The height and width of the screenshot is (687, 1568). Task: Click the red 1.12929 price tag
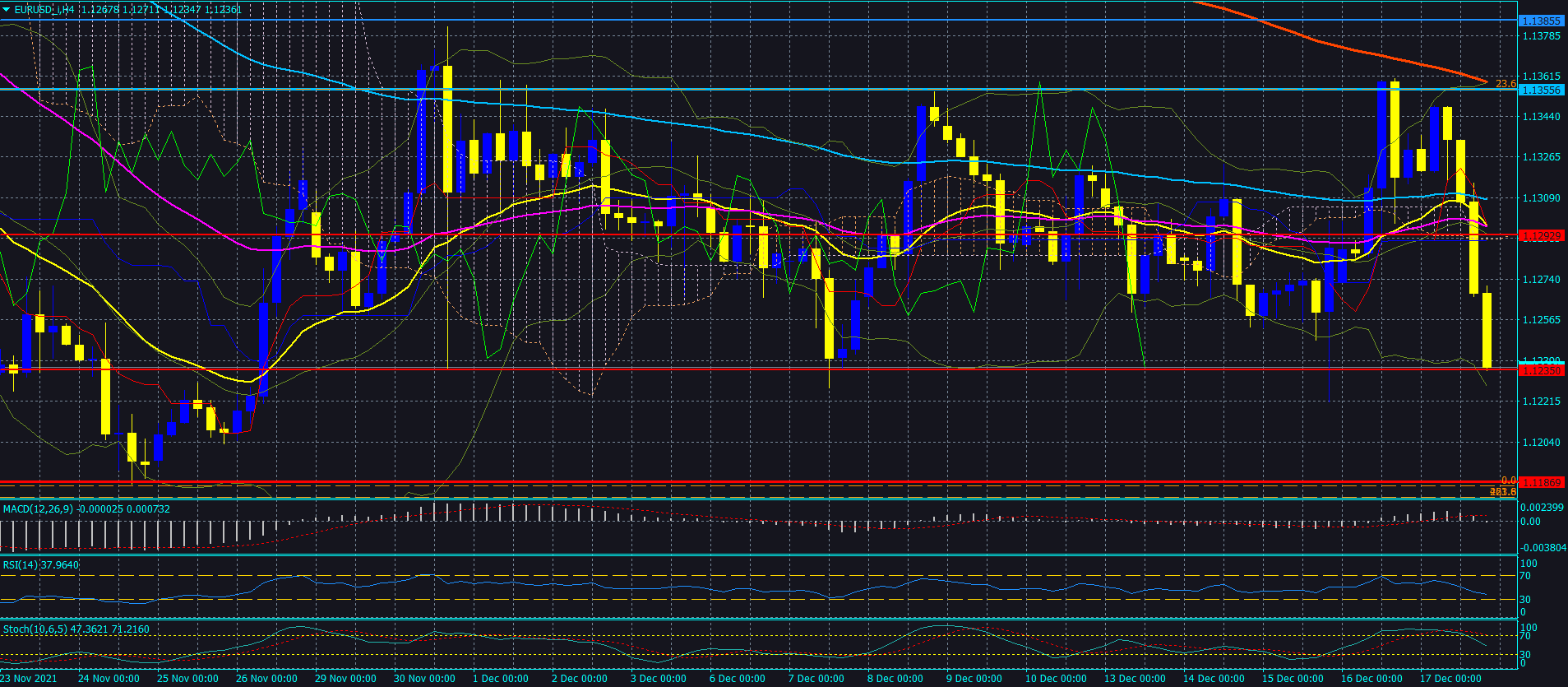[1541, 236]
